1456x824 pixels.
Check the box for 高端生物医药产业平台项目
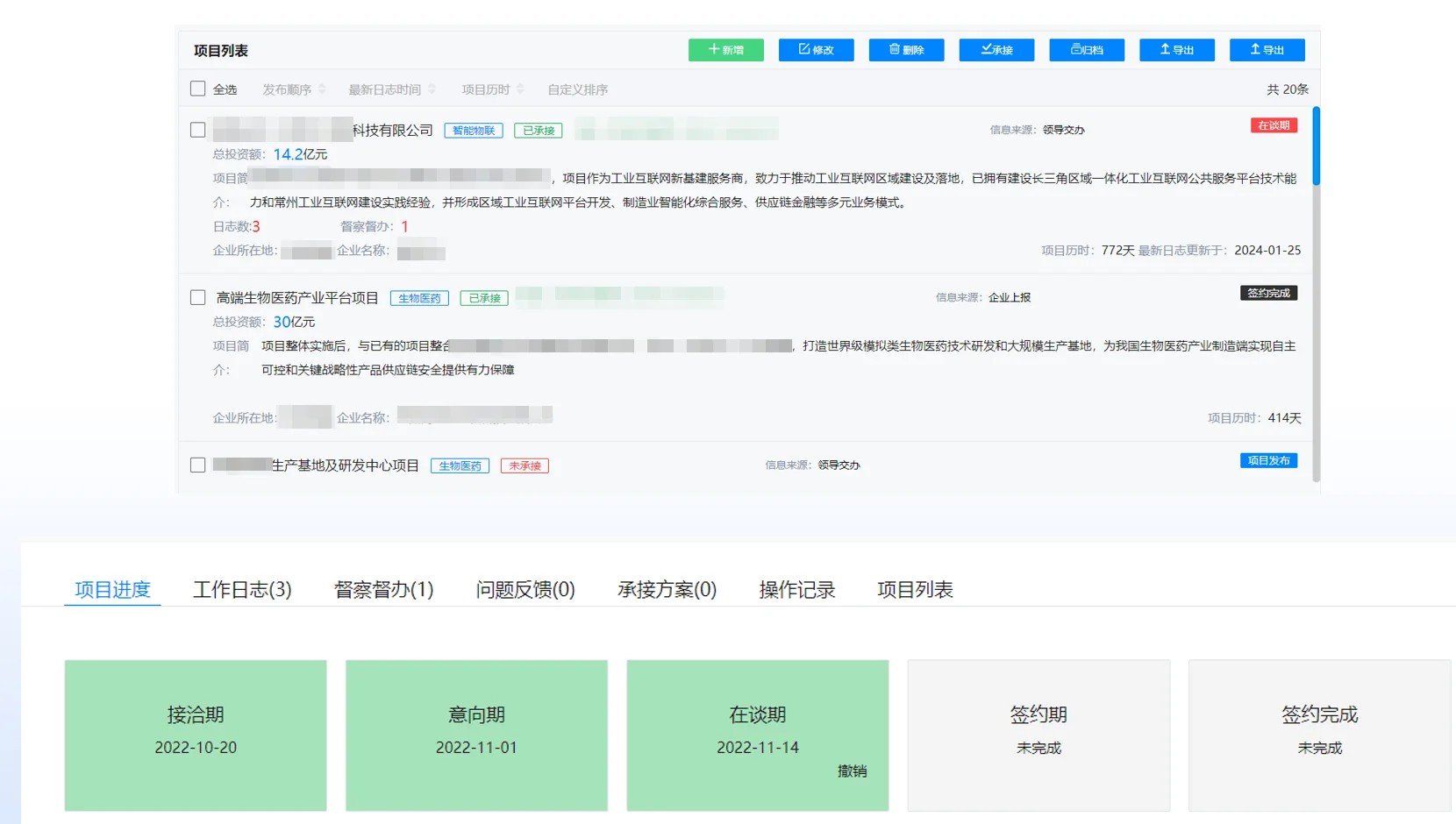(198, 297)
